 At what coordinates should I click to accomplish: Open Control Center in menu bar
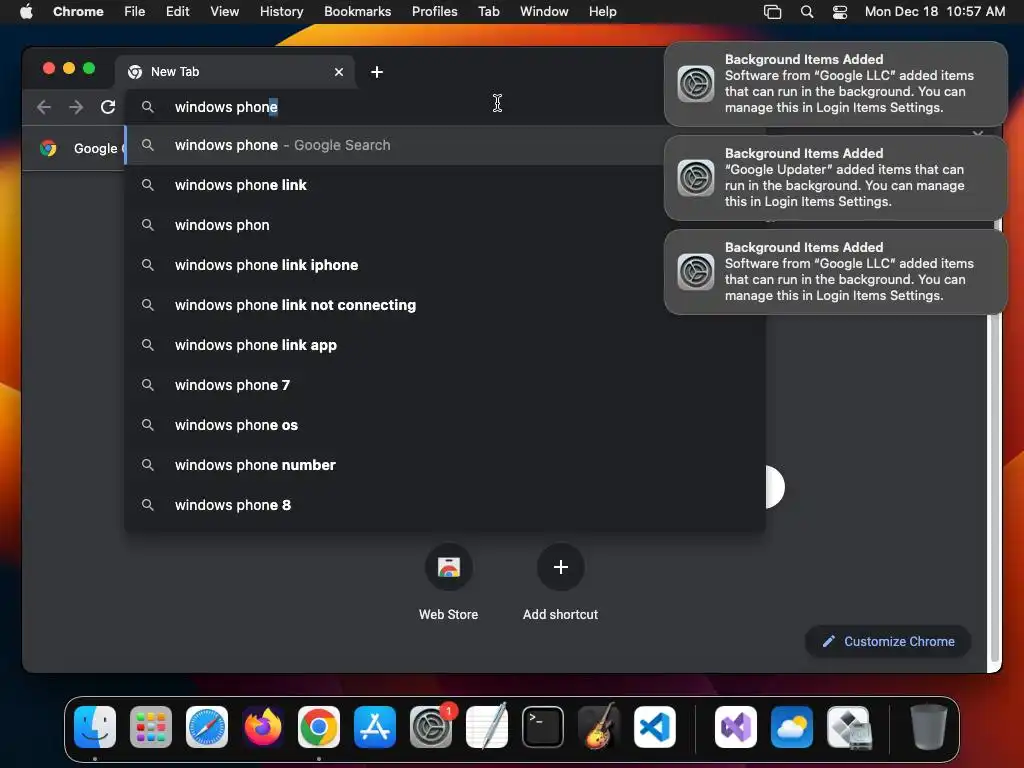[x=840, y=11]
